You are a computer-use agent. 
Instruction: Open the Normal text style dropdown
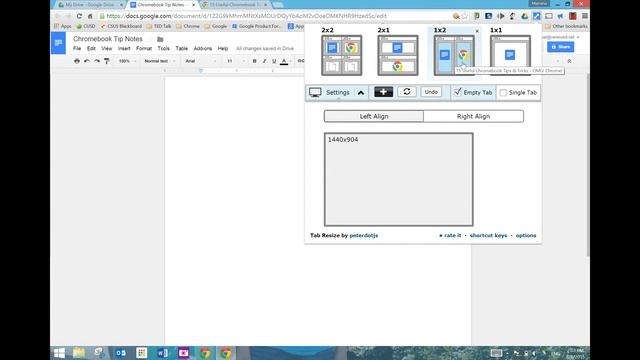click(x=160, y=61)
